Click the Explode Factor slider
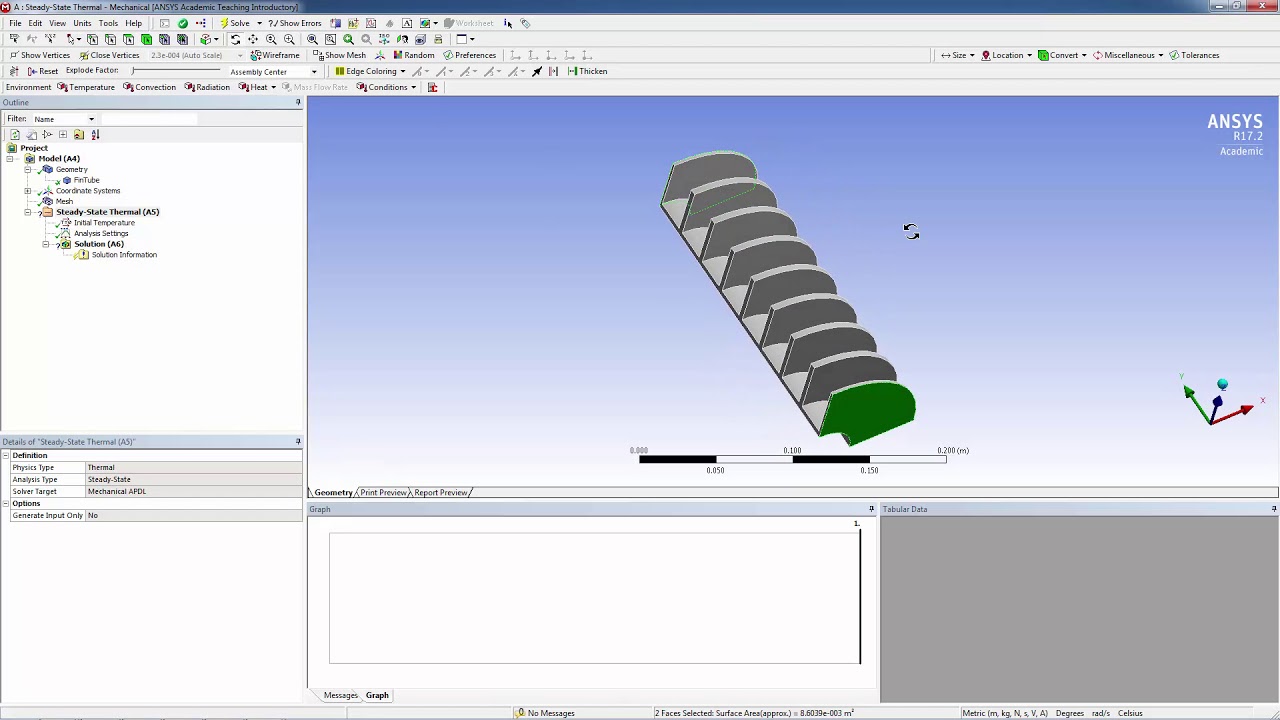This screenshot has width=1280, height=720. click(x=175, y=71)
